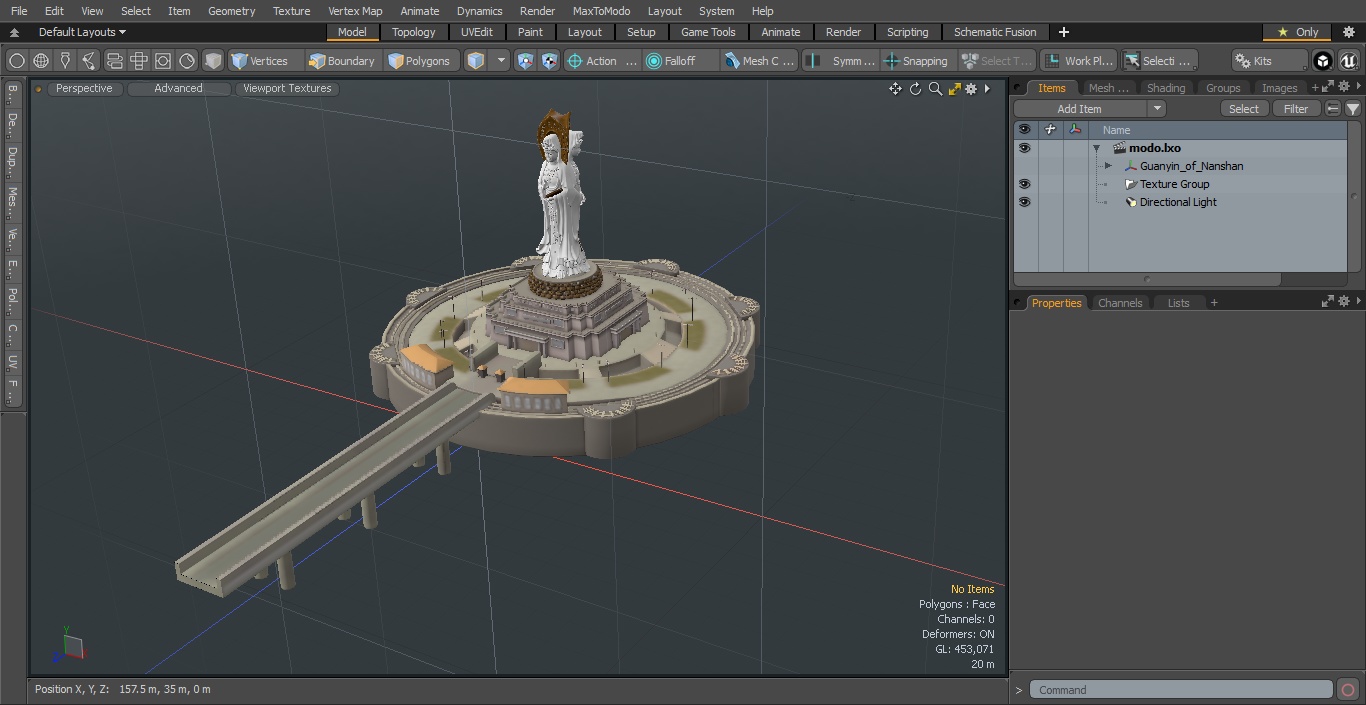1366x705 pixels.
Task: Click the circle-in-square toolbar icon
Action: [x=163, y=61]
